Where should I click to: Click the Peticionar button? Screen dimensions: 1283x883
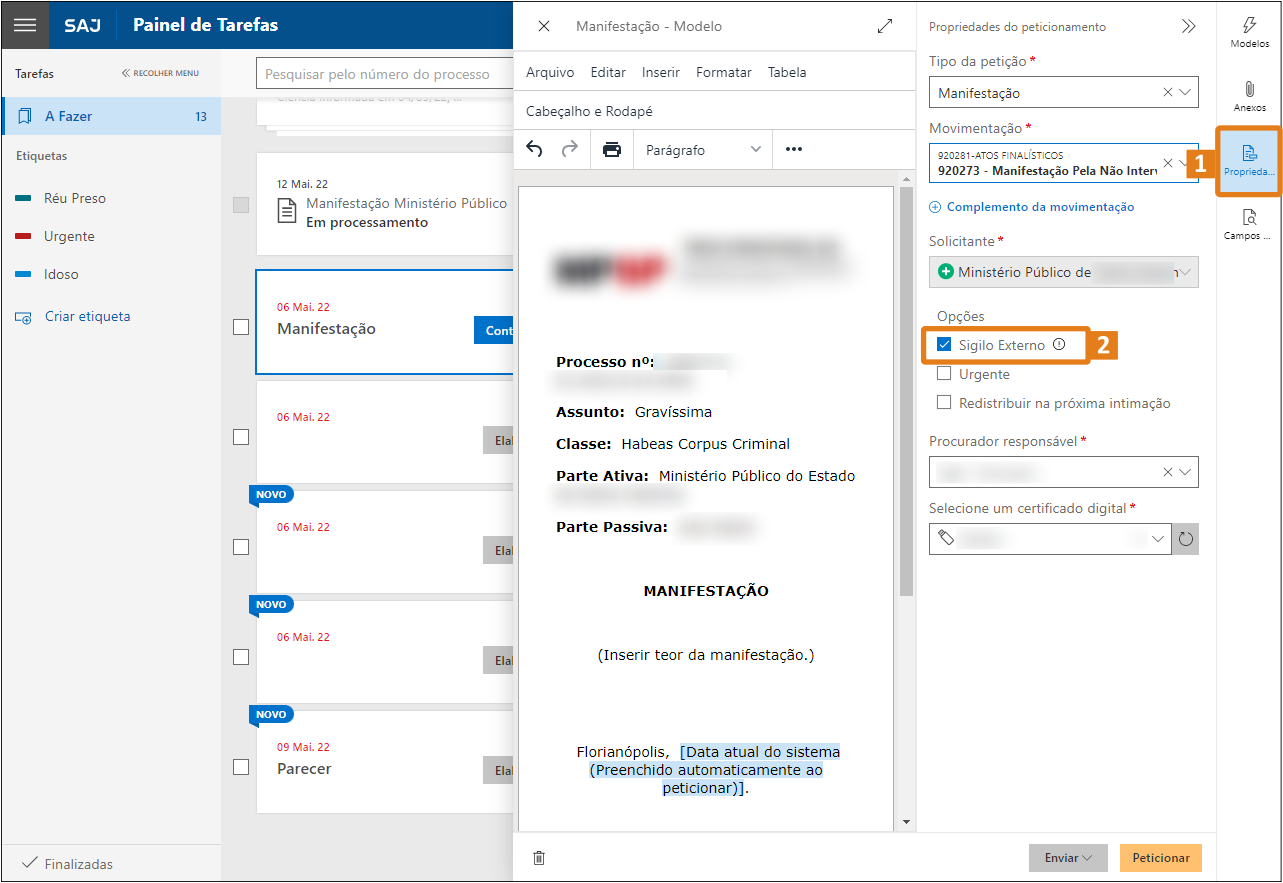coord(1160,858)
